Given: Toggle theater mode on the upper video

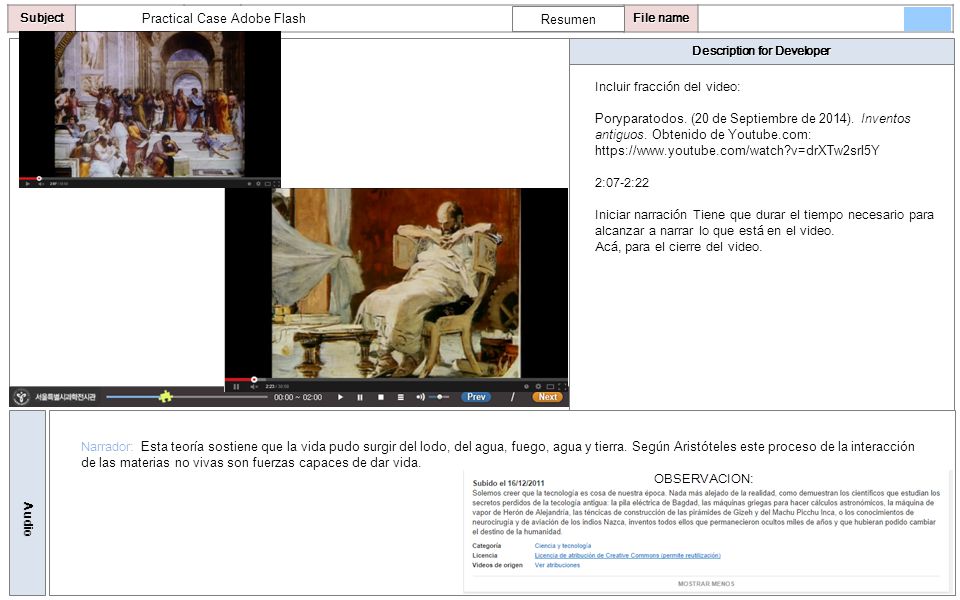Looking at the screenshot, I should (x=268, y=184).
